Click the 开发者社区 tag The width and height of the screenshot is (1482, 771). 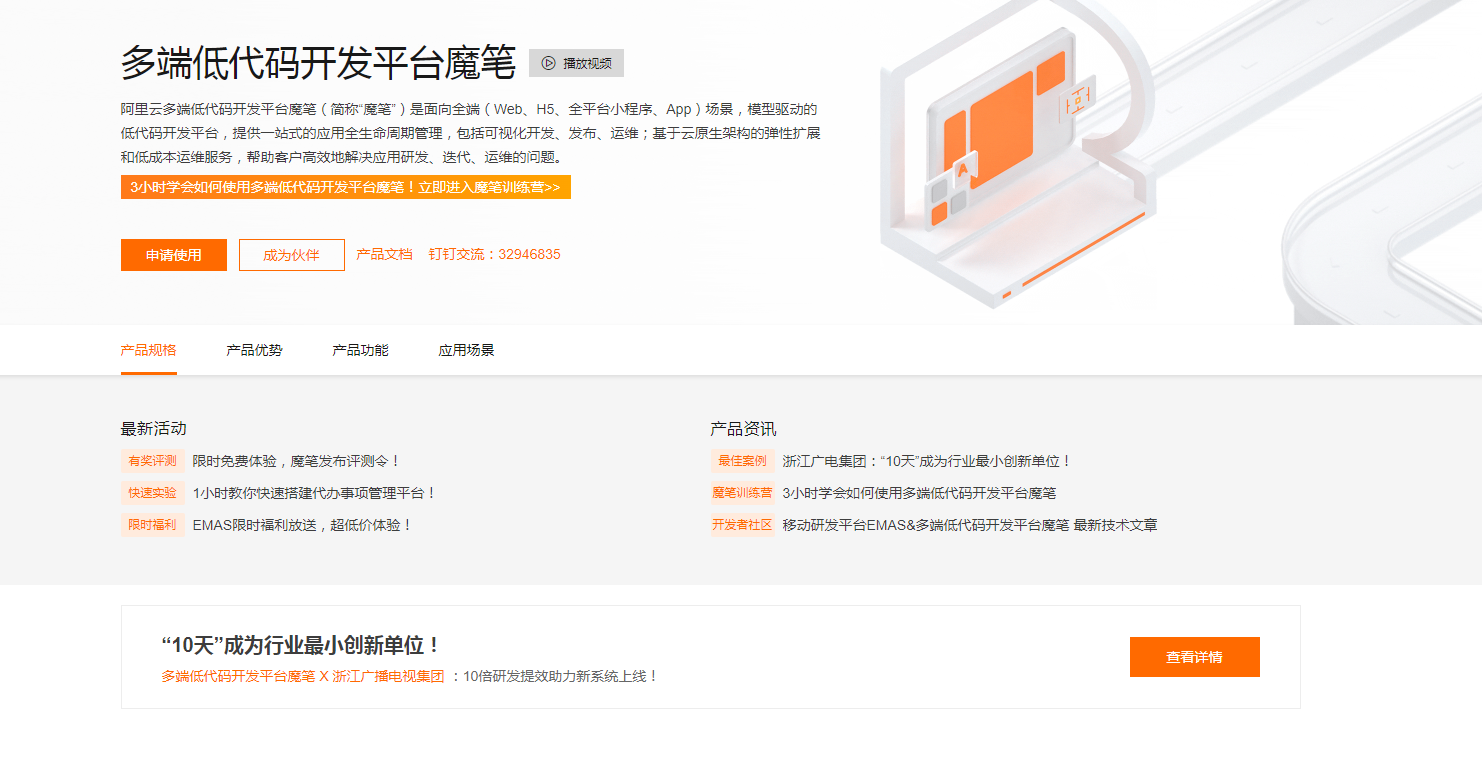[x=743, y=525]
